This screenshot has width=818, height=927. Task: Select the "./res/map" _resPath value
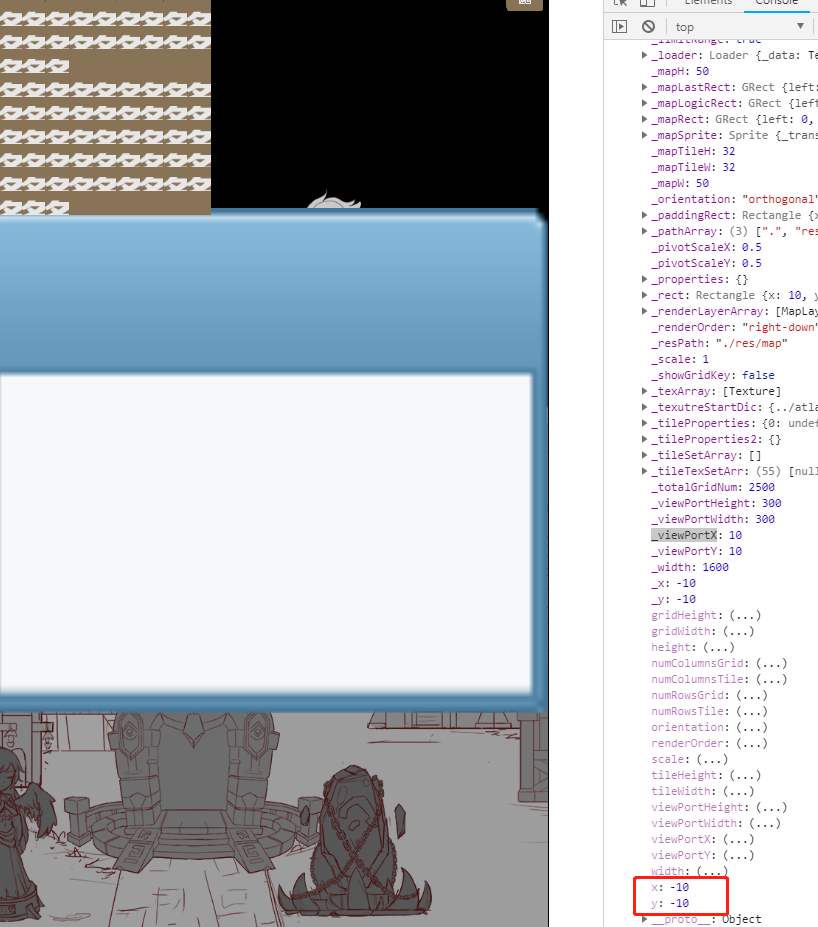(x=752, y=343)
